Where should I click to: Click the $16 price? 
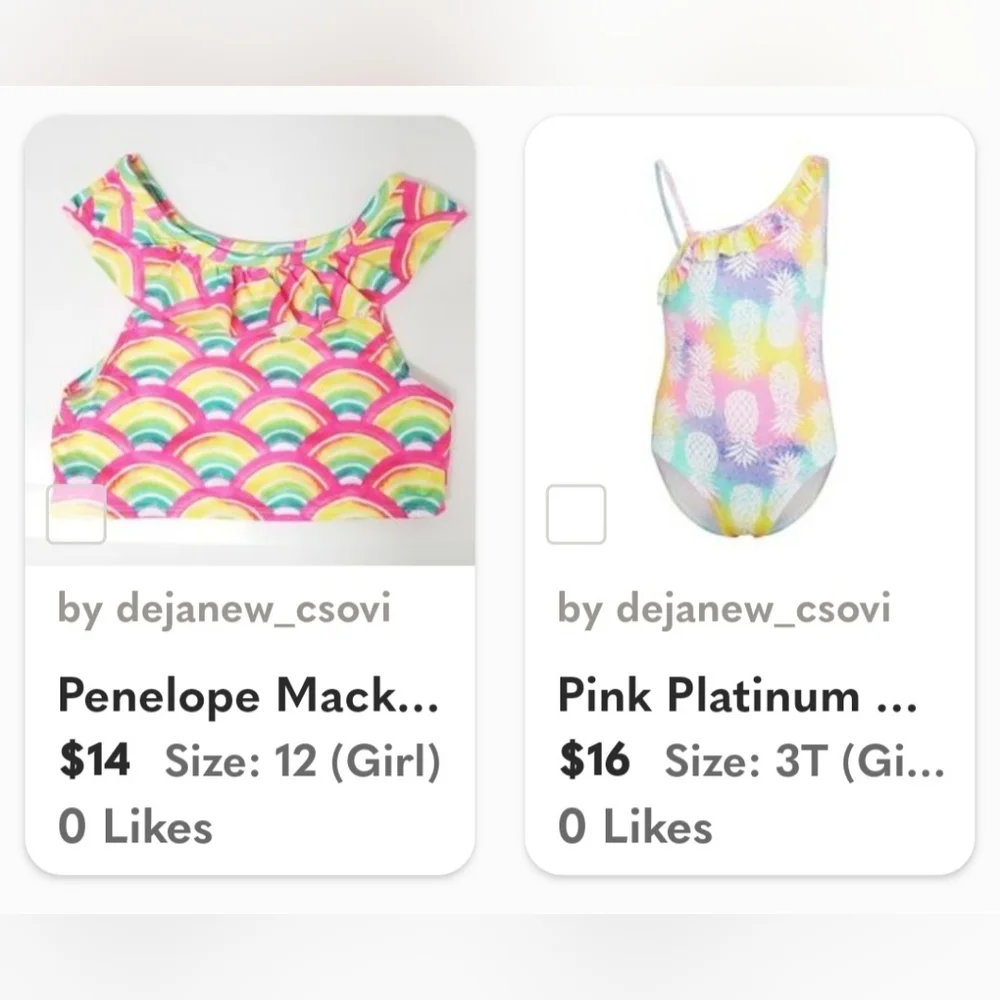[x=594, y=760]
